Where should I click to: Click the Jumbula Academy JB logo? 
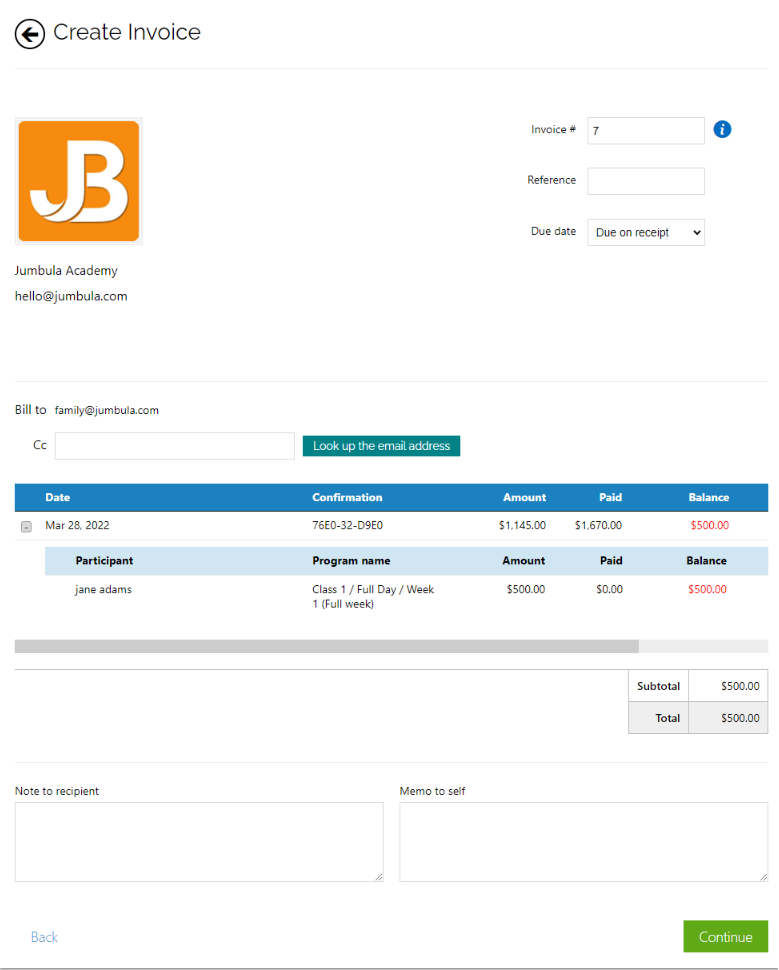(79, 181)
